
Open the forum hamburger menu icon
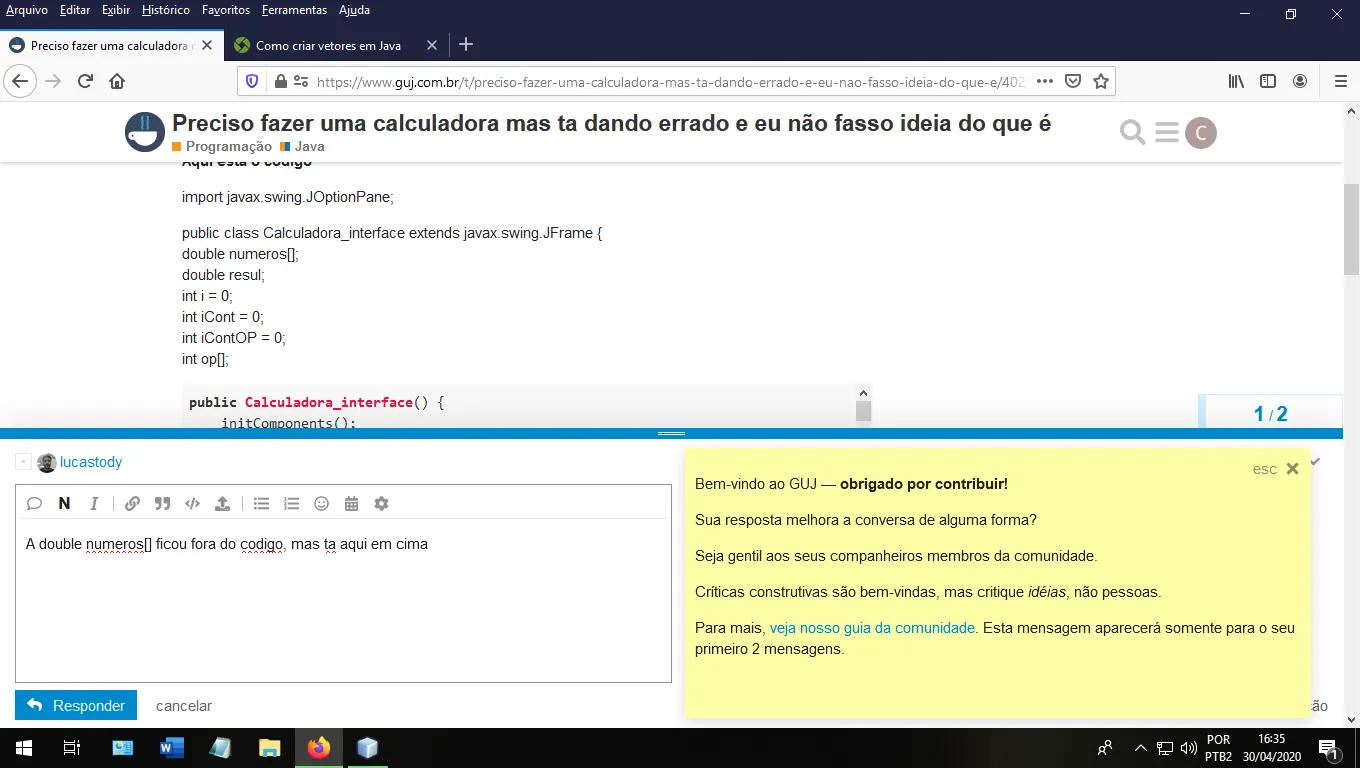[1167, 133]
